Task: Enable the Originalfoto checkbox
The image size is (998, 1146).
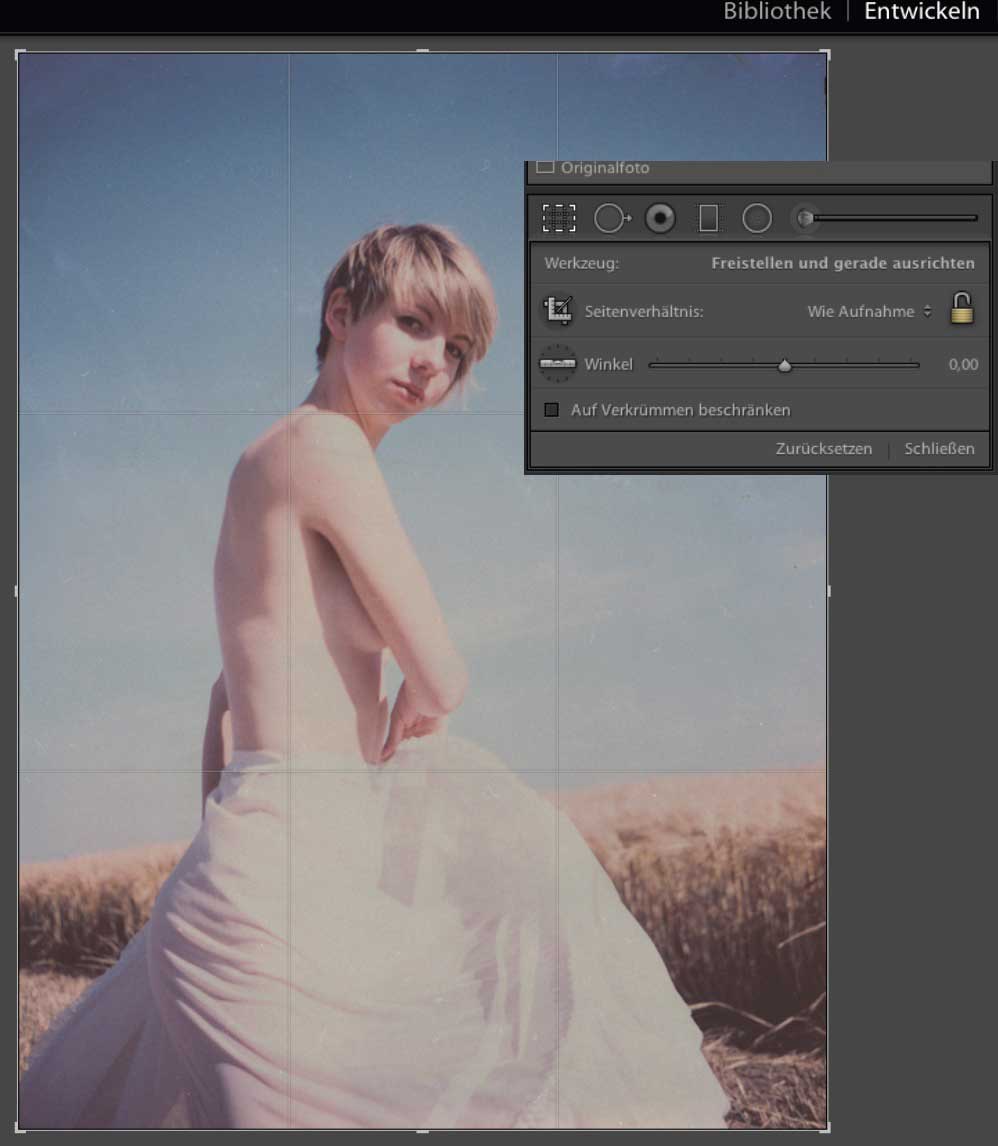Action: pos(545,168)
